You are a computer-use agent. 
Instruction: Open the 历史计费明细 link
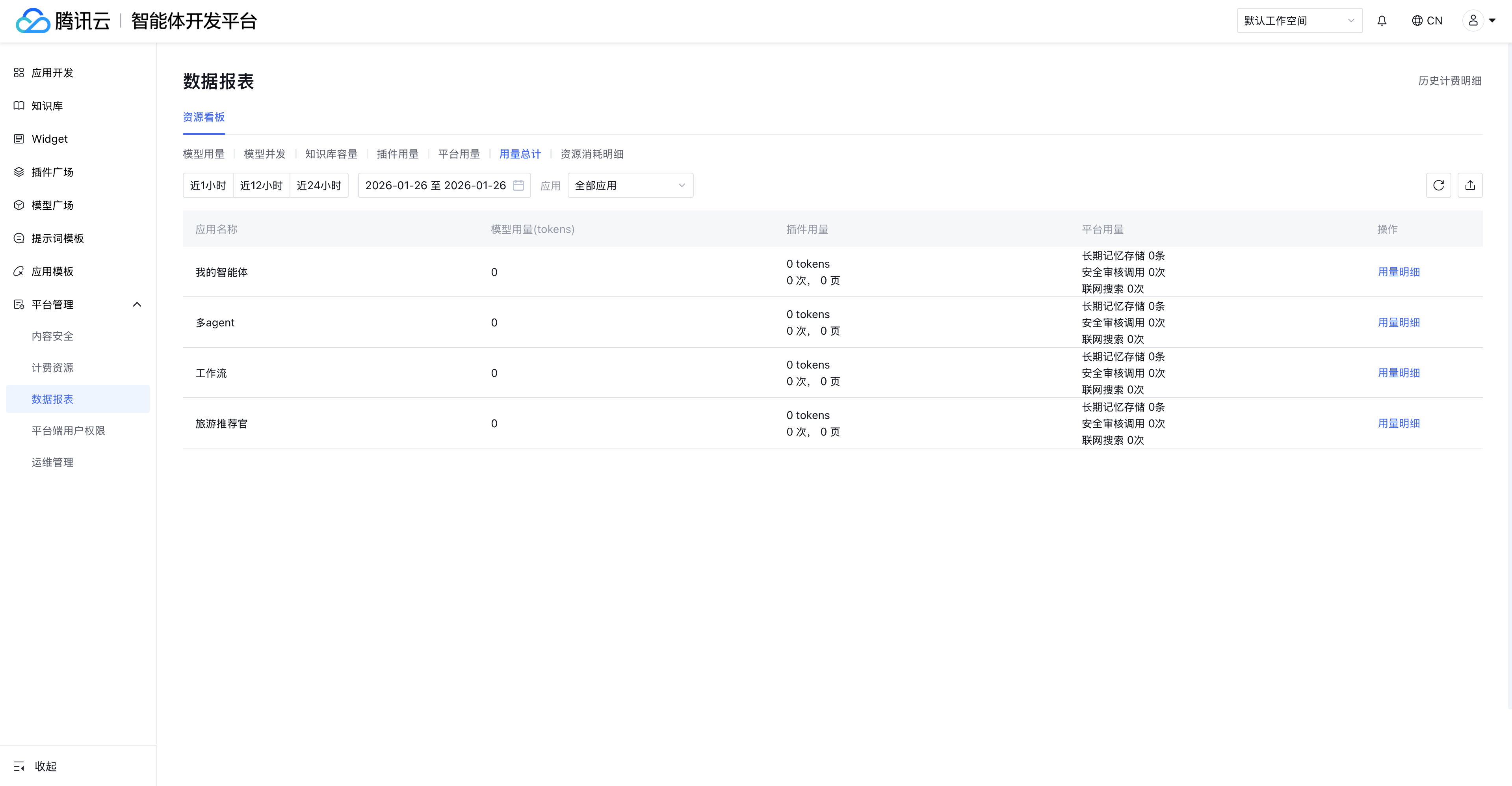click(x=1449, y=81)
